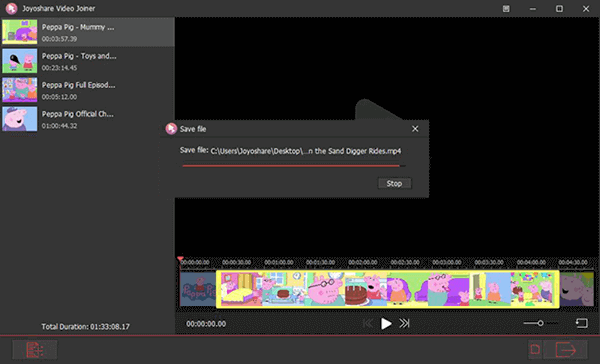The width and height of the screenshot is (600, 364).
Task: Close the Save file dialog
Action: pos(415,129)
